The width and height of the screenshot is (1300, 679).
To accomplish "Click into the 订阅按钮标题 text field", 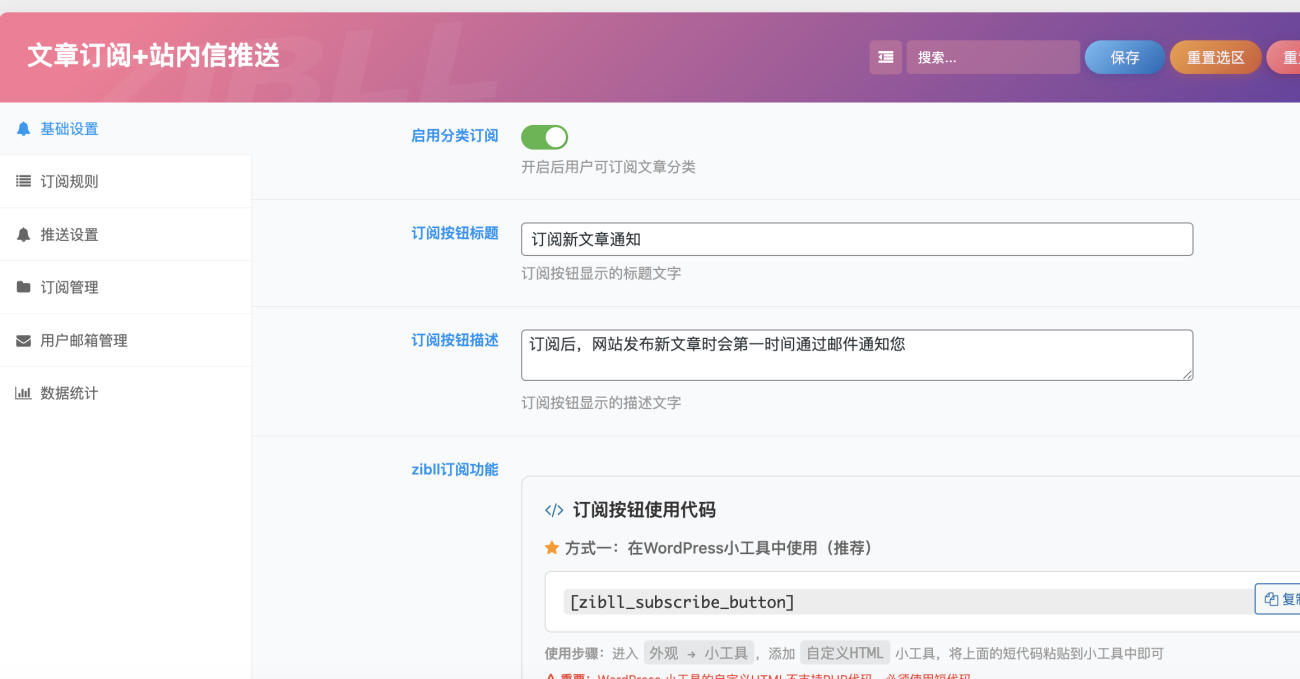I will (856, 239).
